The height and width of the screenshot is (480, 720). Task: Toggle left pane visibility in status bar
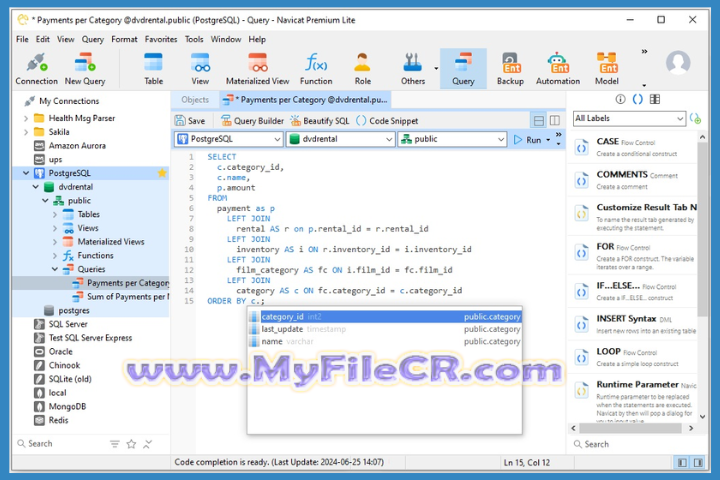(x=682, y=463)
